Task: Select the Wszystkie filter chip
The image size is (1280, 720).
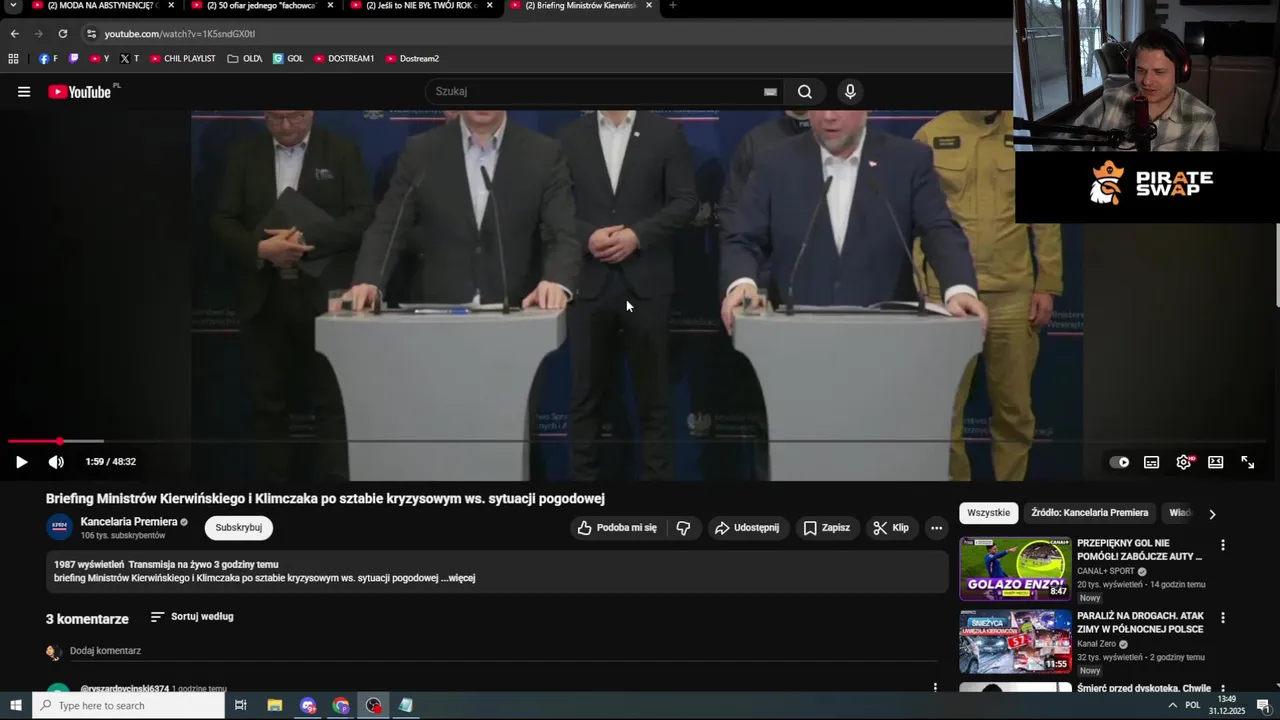Action: coord(989,513)
